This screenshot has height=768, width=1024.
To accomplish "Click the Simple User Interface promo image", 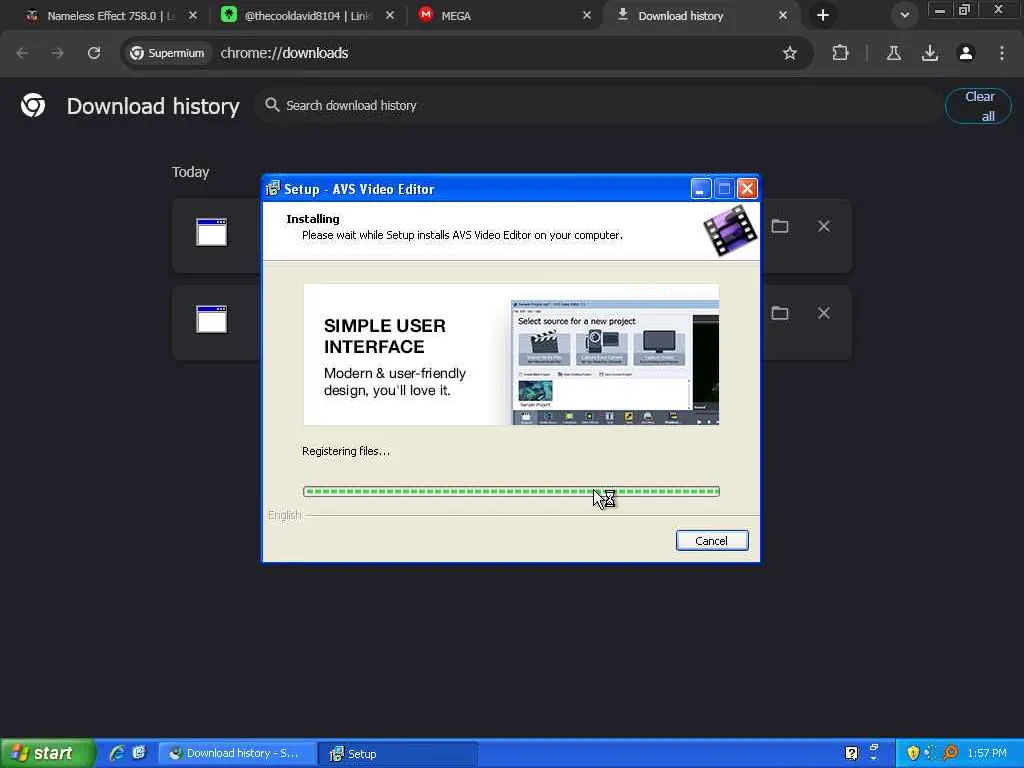I will (x=511, y=355).
